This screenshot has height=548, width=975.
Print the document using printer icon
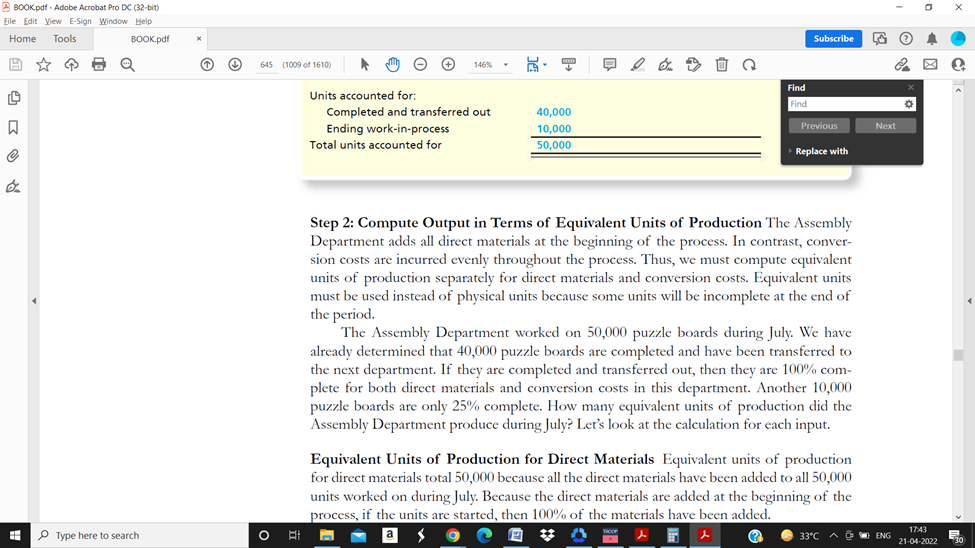coord(99,65)
